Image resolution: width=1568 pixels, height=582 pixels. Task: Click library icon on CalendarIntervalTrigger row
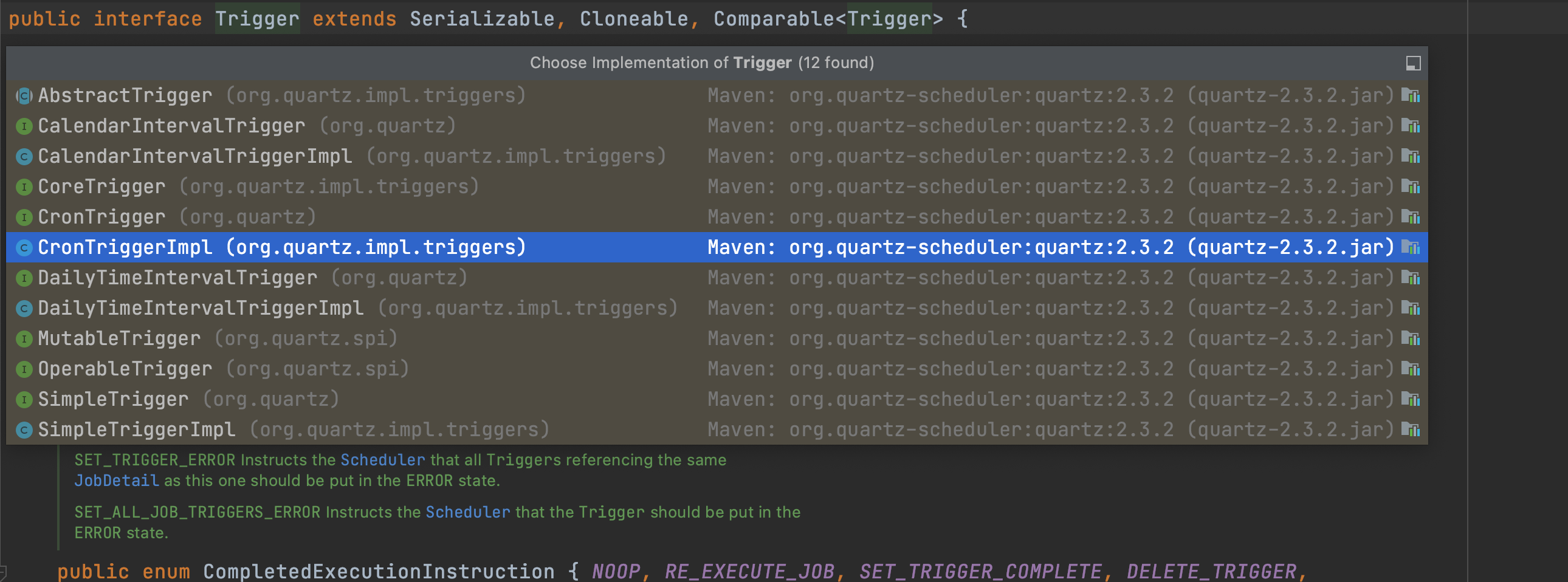pos(1411,126)
